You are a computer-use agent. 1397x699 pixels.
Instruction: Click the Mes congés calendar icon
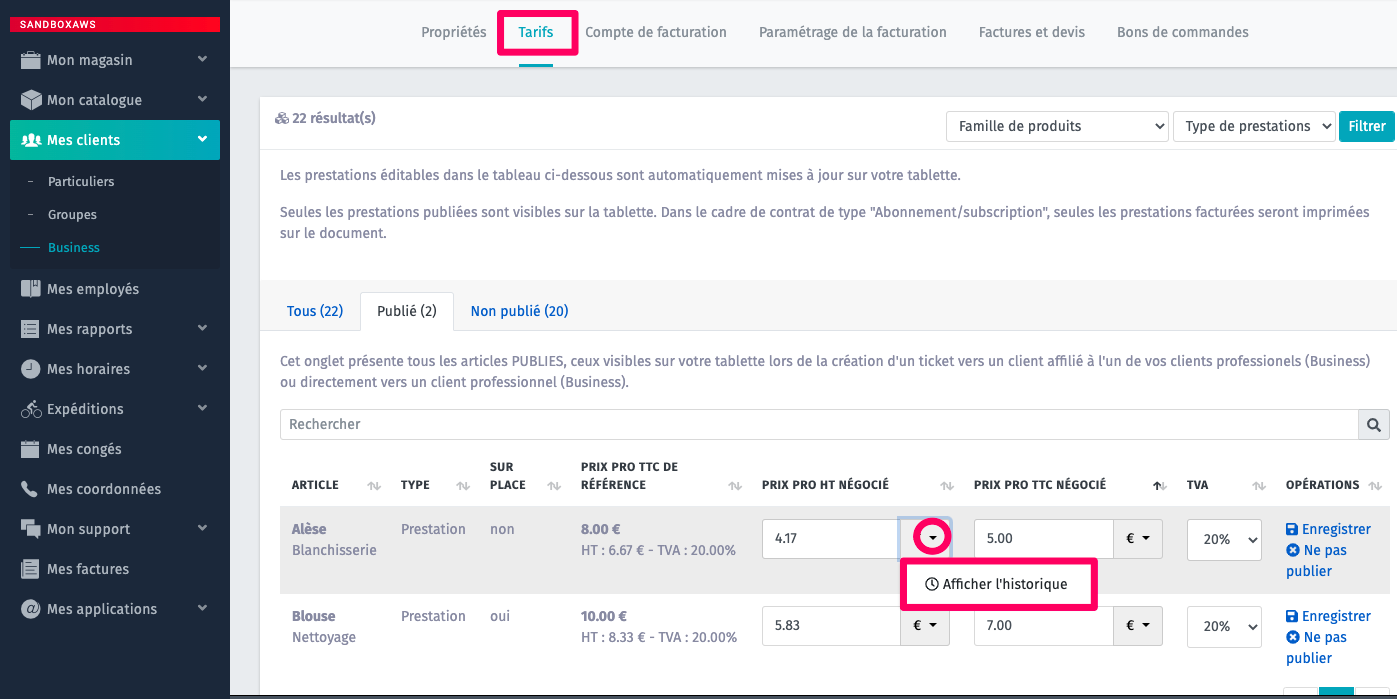[31, 449]
